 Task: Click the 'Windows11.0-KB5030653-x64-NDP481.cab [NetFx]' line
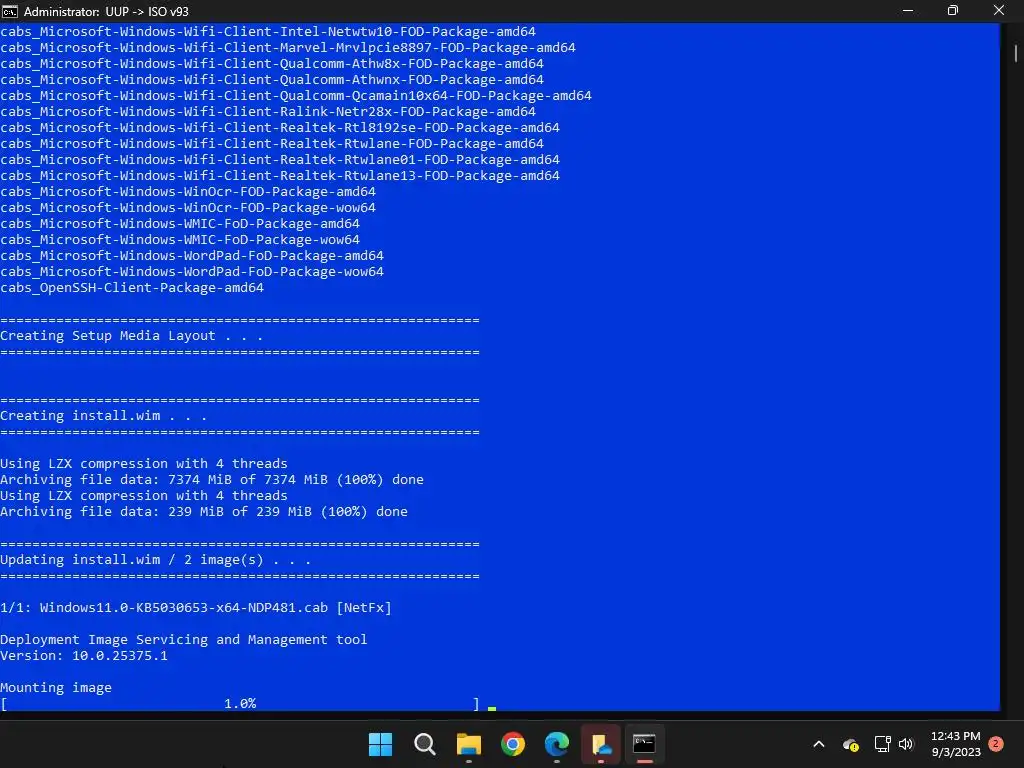196,608
